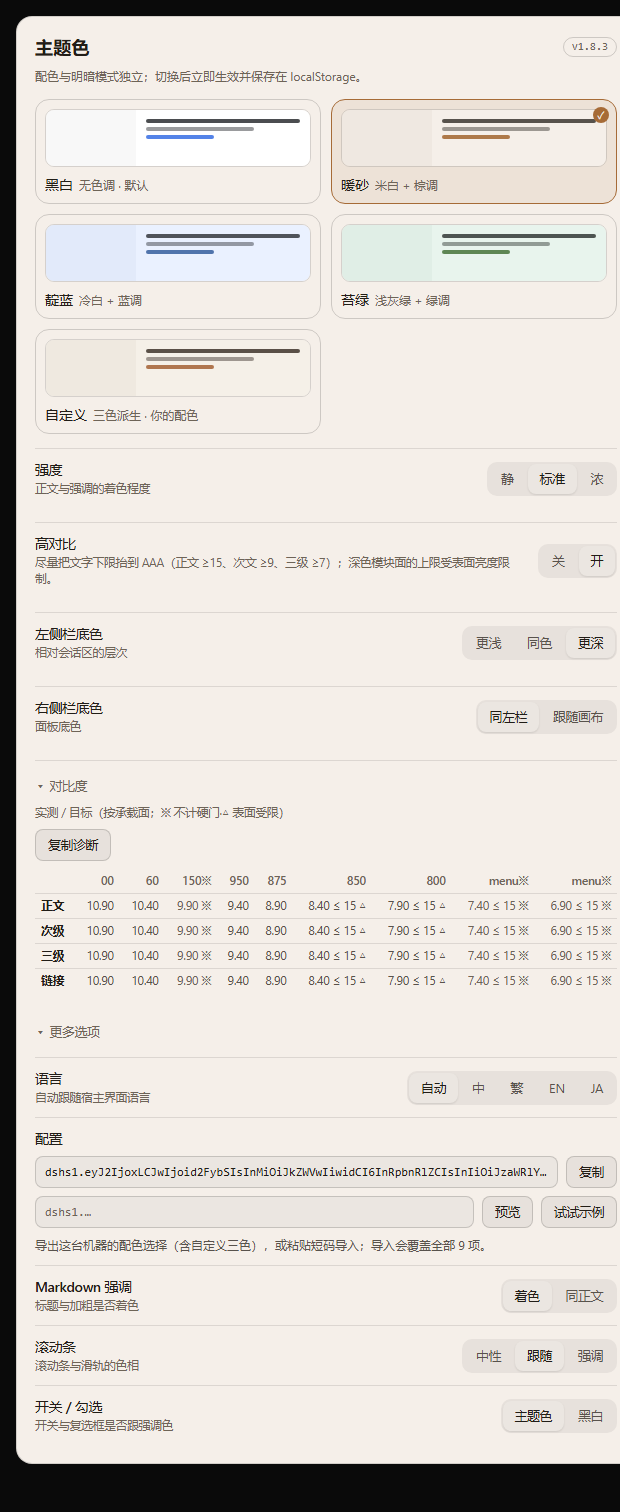Click the 三级 row header
620x1512 pixels.
[x=53, y=956]
